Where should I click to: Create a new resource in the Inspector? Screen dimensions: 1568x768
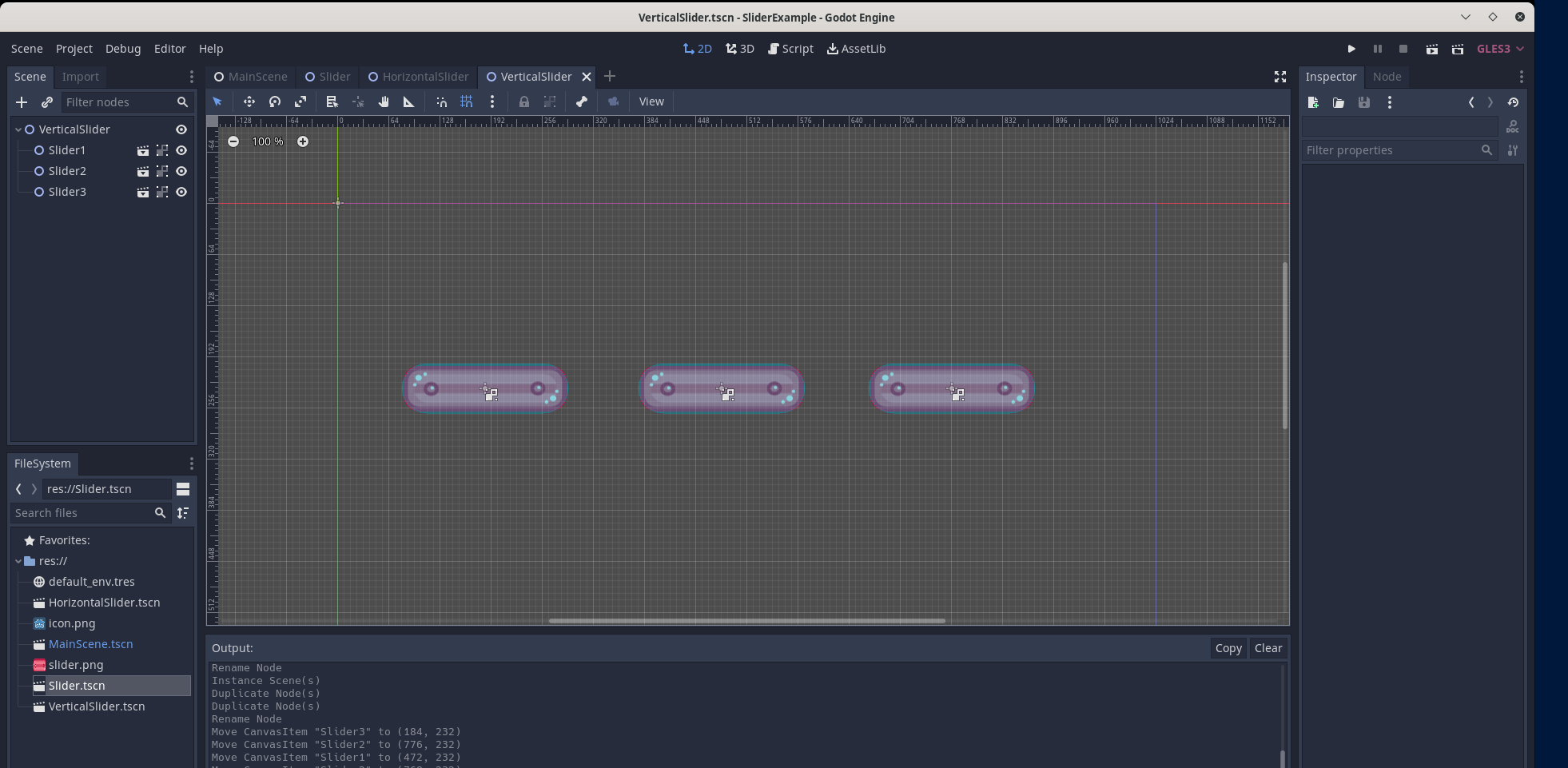(1313, 102)
